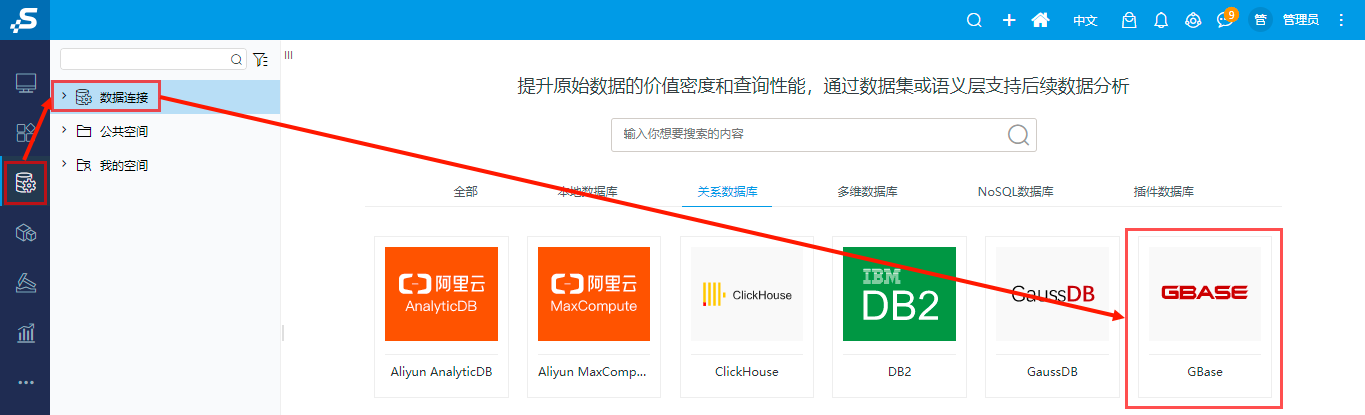Click the ClickHouse text label

(746, 371)
